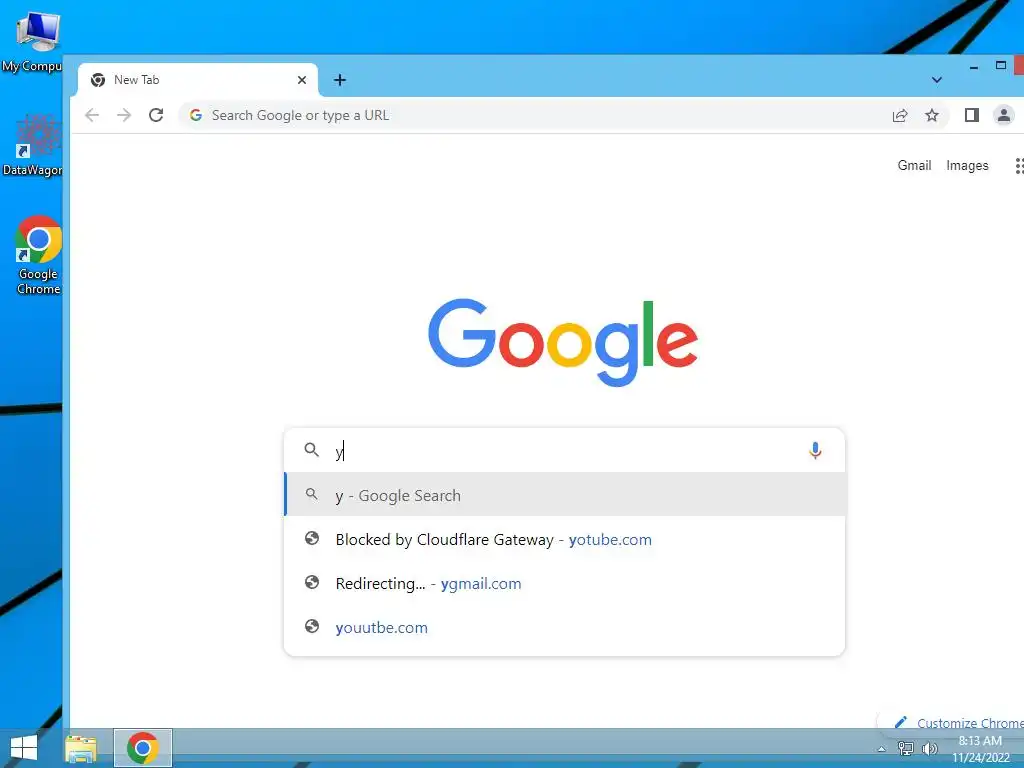This screenshot has height=768, width=1024.
Task: Minimize the Chrome window
Action: pyautogui.click(x=974, y=67)
